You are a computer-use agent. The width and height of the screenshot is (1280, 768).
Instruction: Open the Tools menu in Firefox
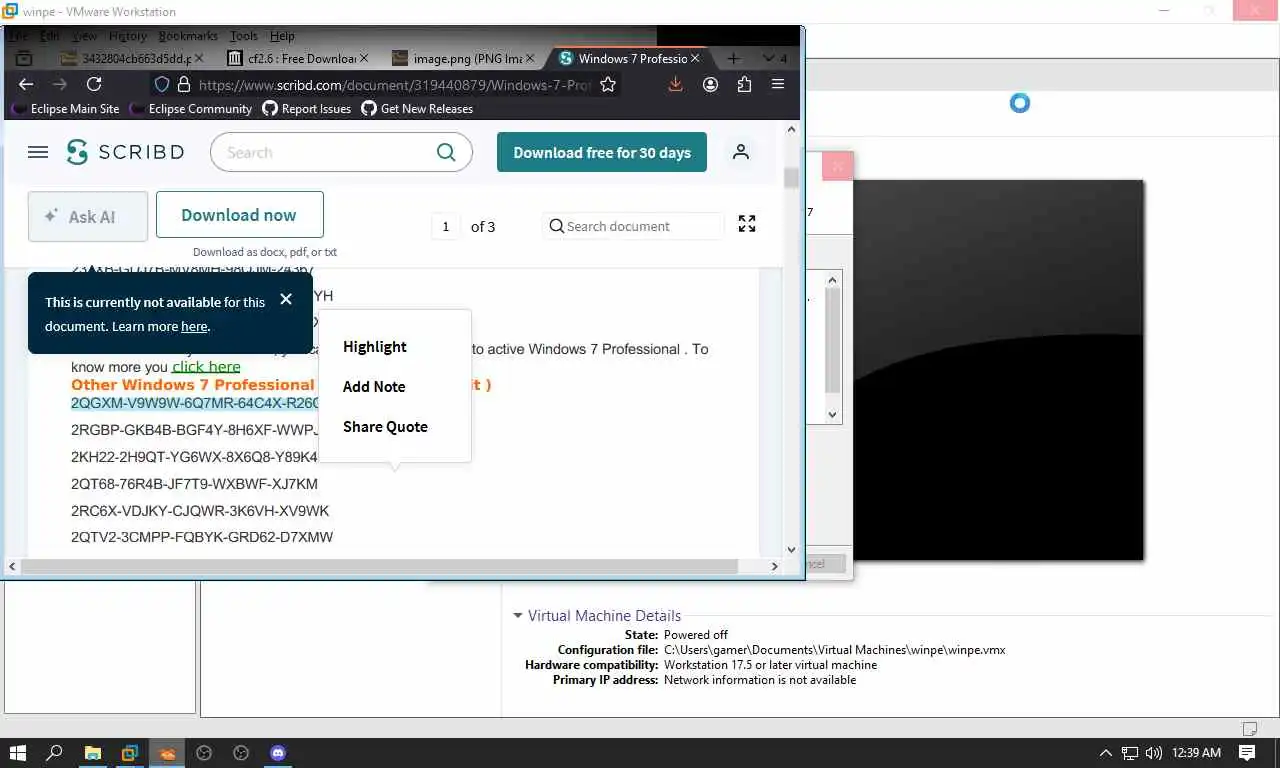(243, 36)
